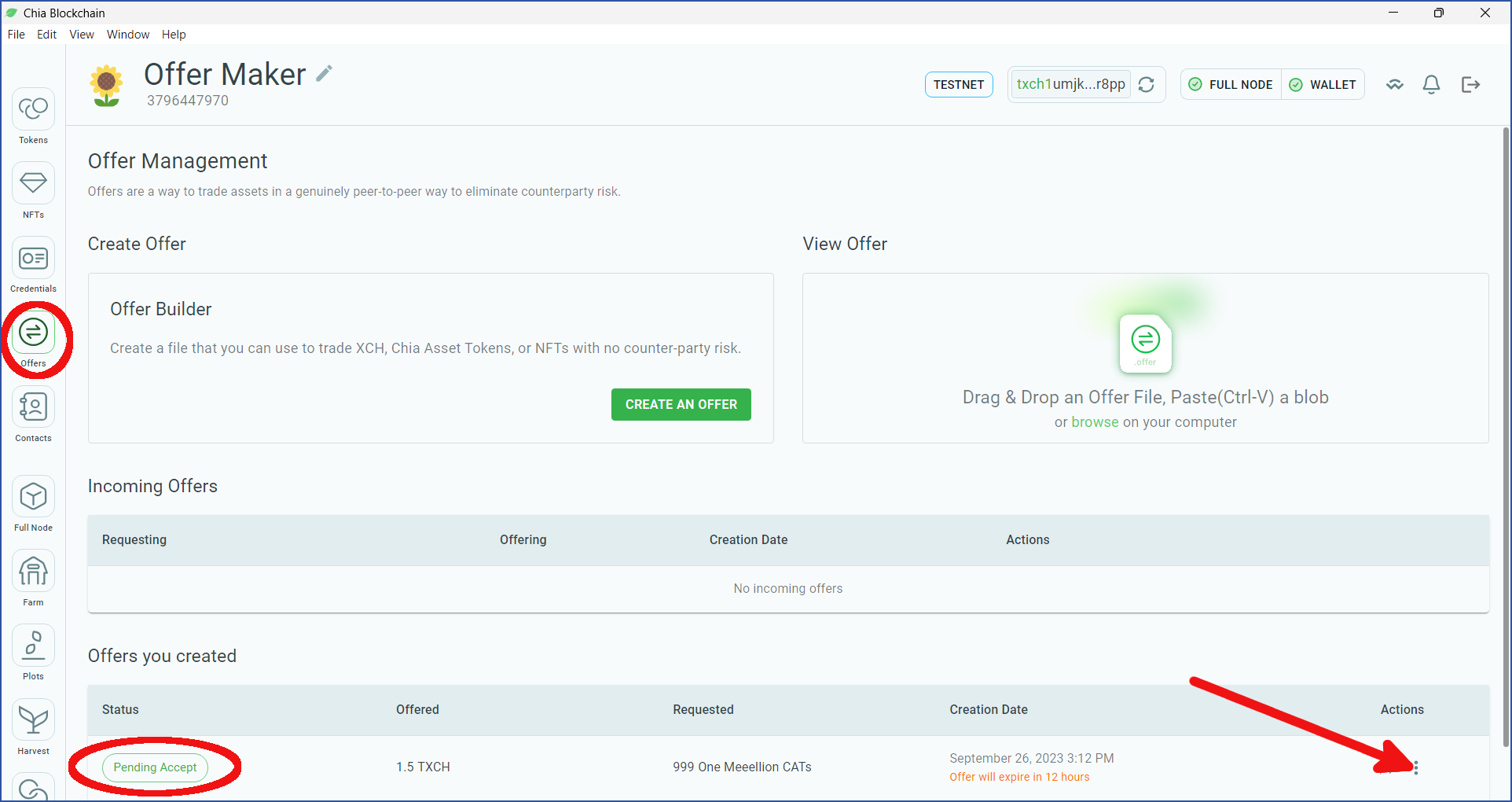Open the File menu
Image resolution: width=1512 pixels, height=802 pixels.
16,35
